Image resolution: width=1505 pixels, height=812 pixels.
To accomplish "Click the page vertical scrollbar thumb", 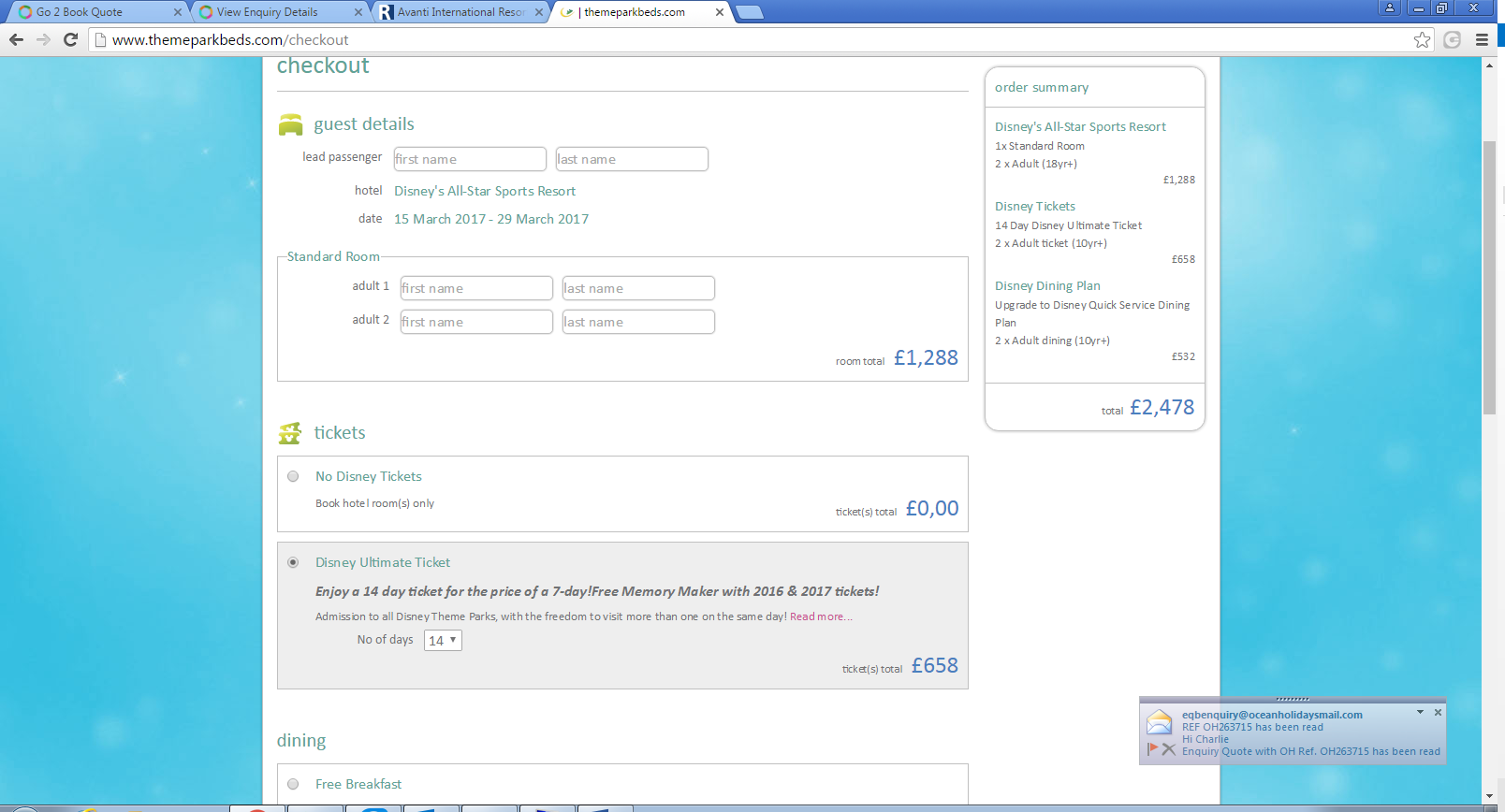I will (1489, 277).
